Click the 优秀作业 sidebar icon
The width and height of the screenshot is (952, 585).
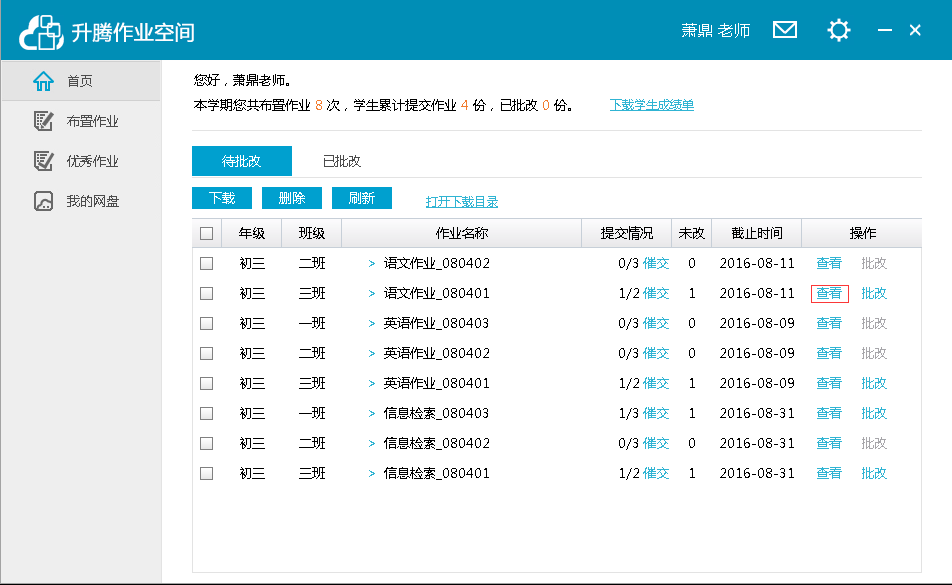[43, 161]
